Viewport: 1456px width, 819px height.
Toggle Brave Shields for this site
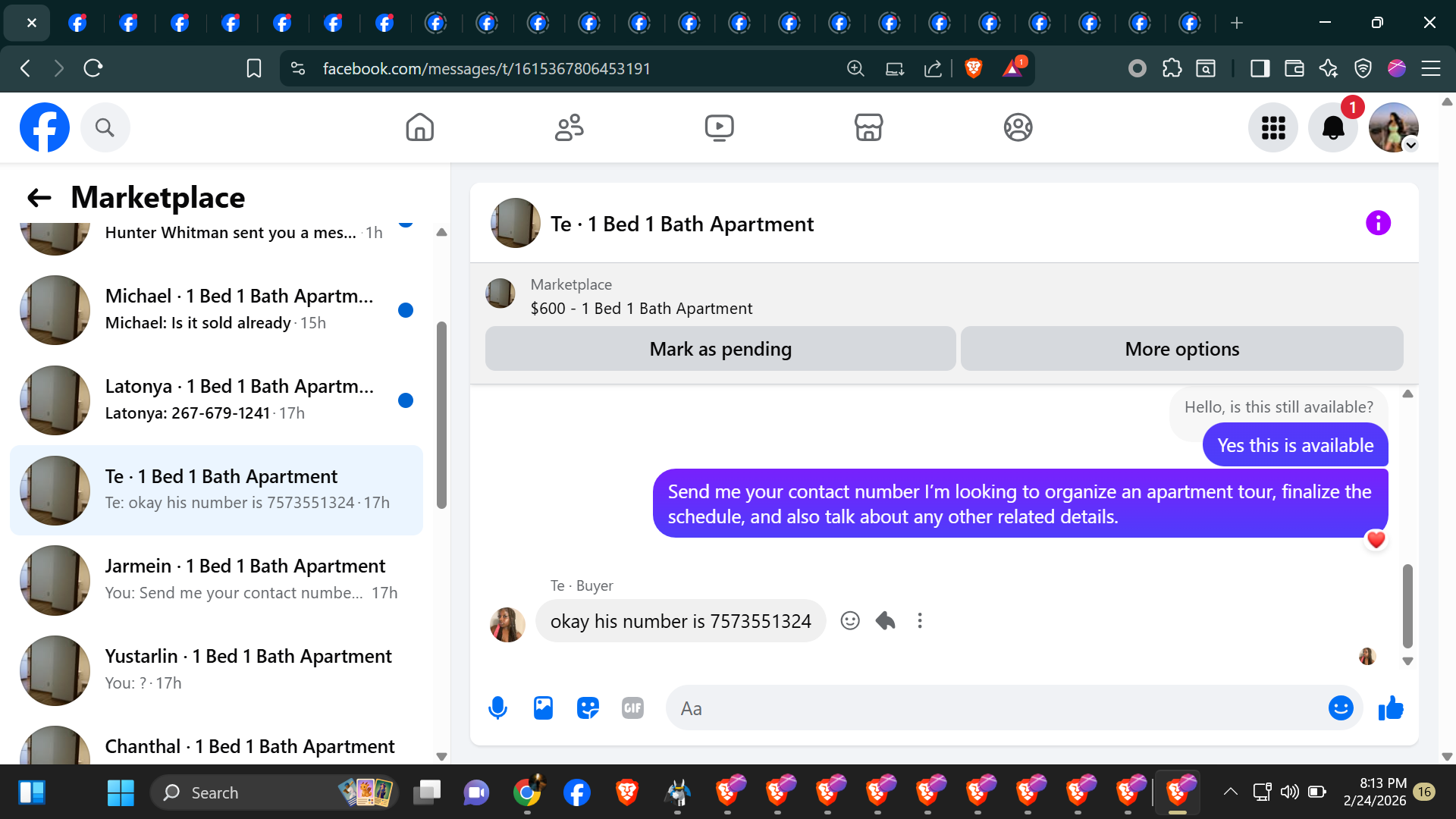point(974,69)
